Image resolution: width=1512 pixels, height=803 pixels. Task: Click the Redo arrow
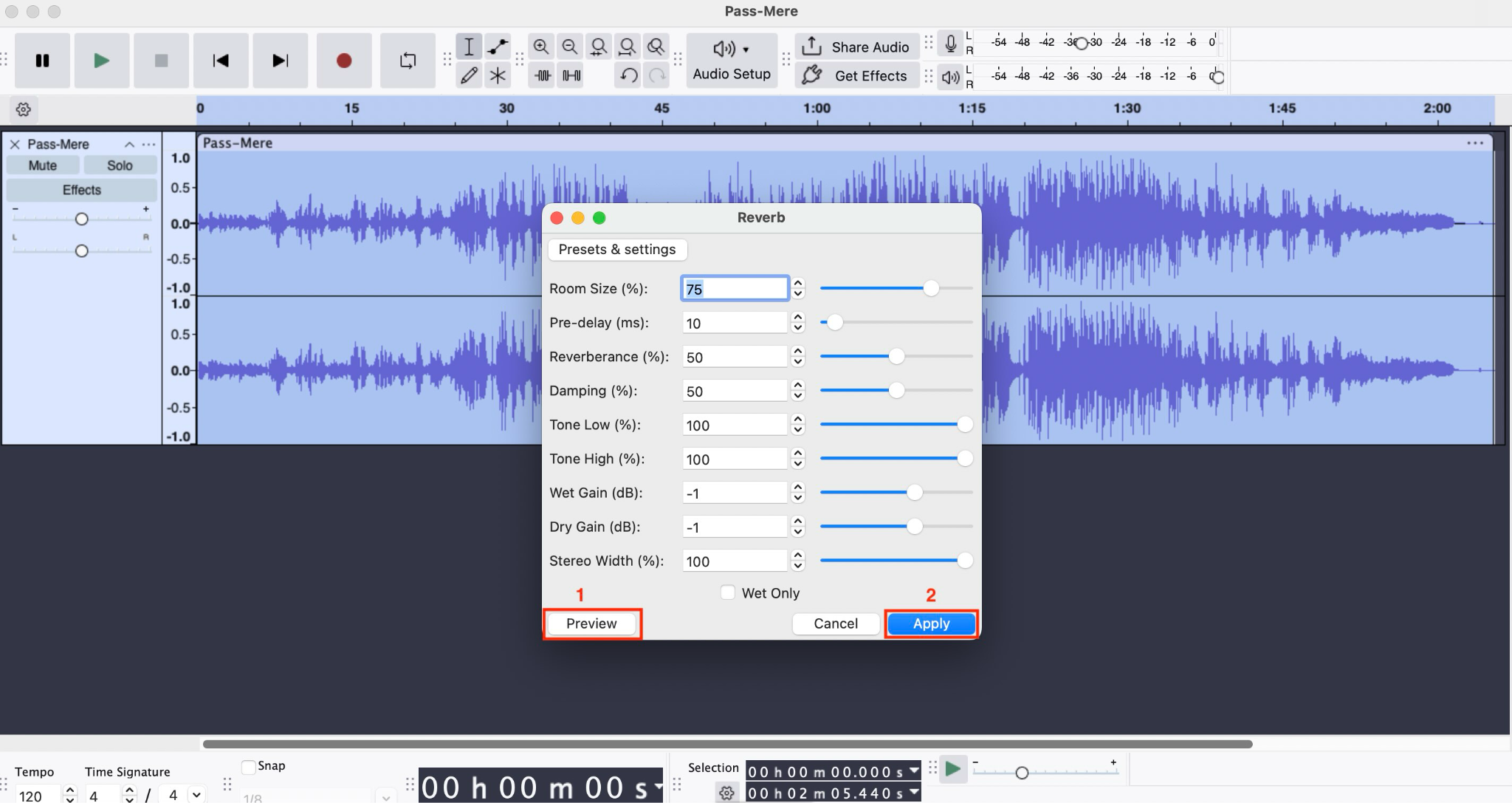click(x=656, y=75)
